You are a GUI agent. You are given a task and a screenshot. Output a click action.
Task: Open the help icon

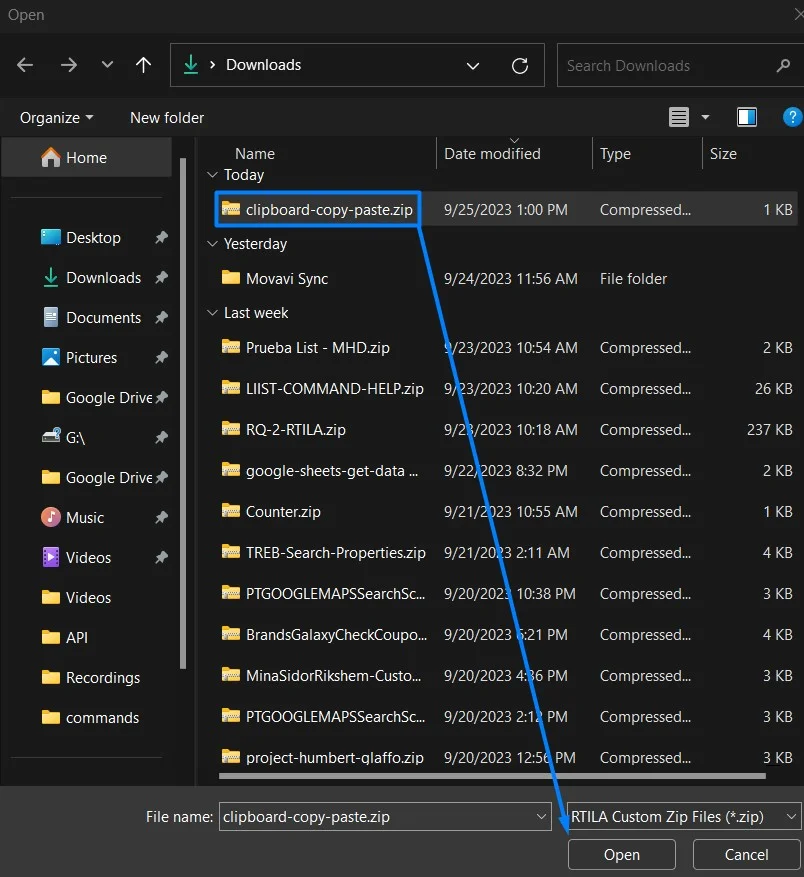point(792,117)
